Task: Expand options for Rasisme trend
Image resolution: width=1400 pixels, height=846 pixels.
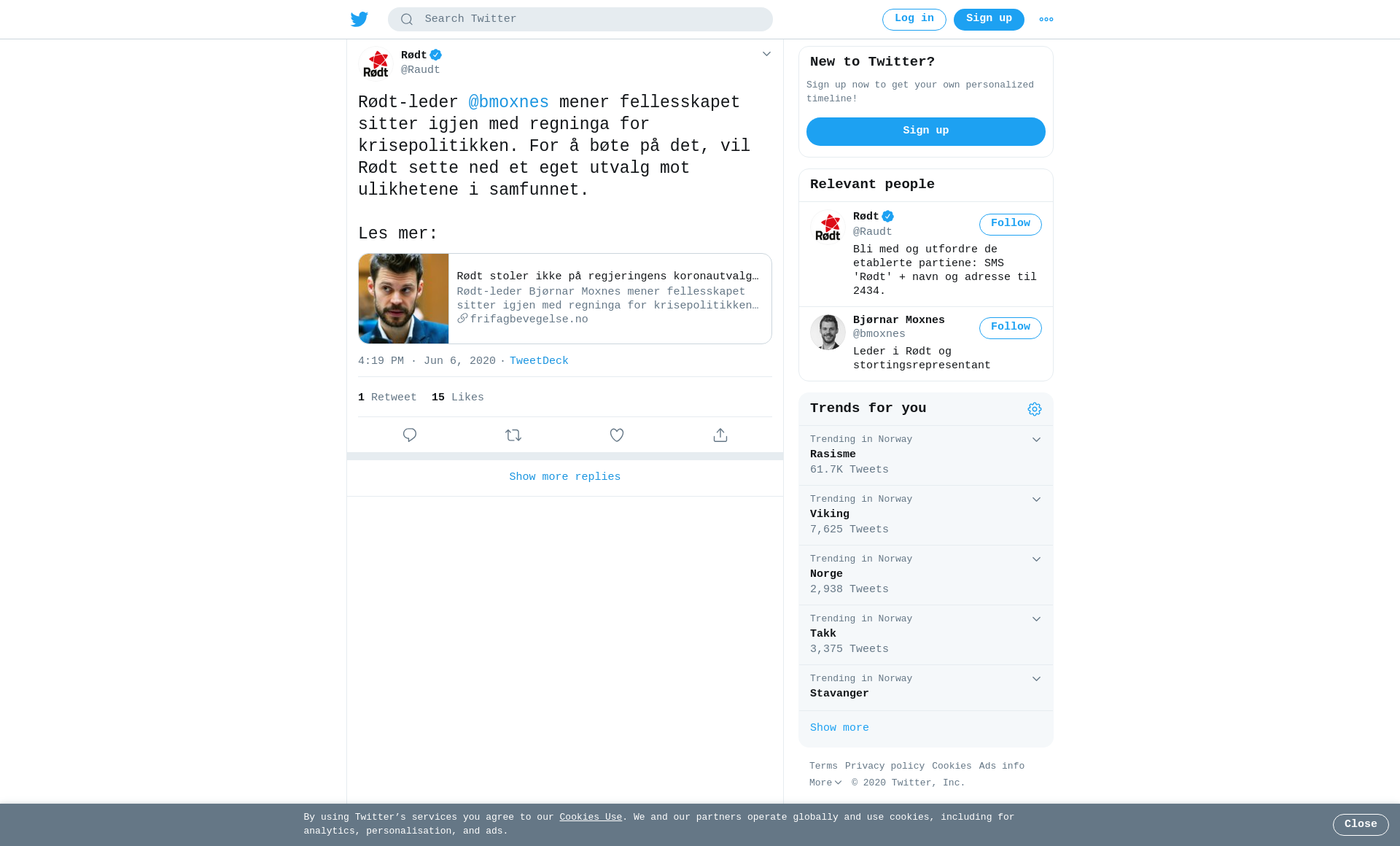Action: (1036, 440)
